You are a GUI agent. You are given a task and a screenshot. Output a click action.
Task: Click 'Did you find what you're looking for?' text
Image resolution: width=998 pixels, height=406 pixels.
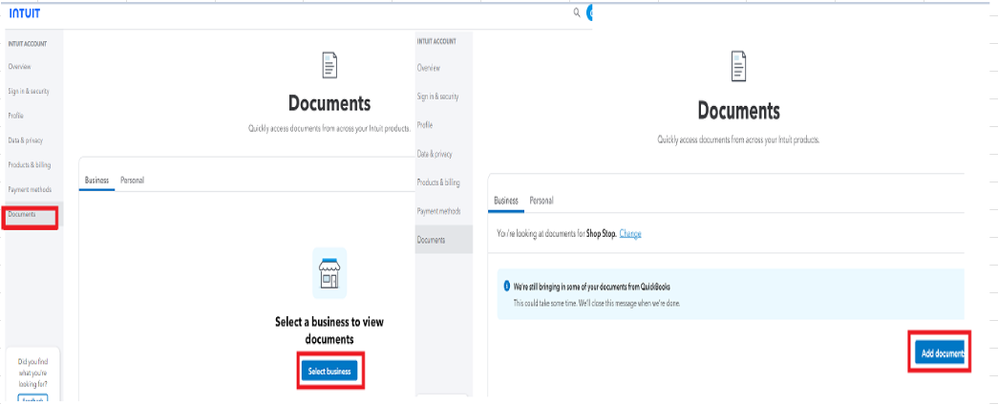(32, 373)
